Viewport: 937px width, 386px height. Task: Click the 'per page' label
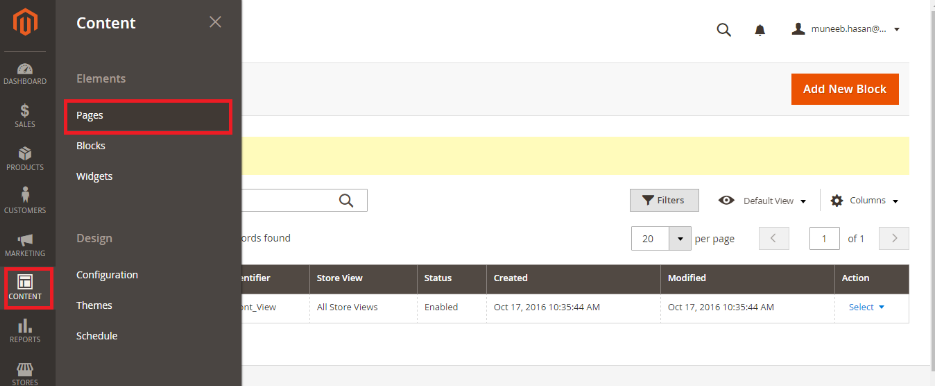coord(715,239)
